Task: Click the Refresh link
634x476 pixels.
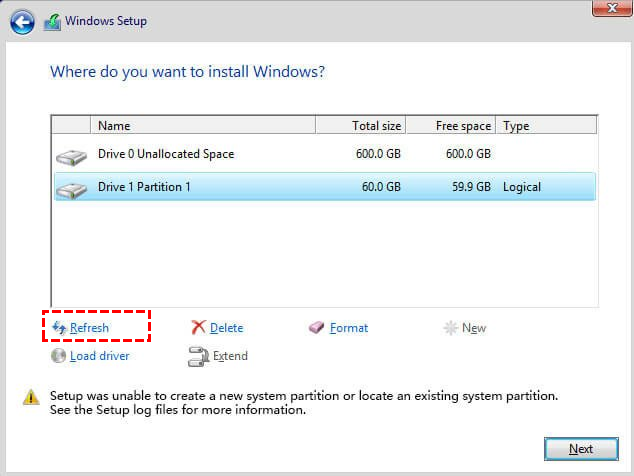Action: pos(89,328)
